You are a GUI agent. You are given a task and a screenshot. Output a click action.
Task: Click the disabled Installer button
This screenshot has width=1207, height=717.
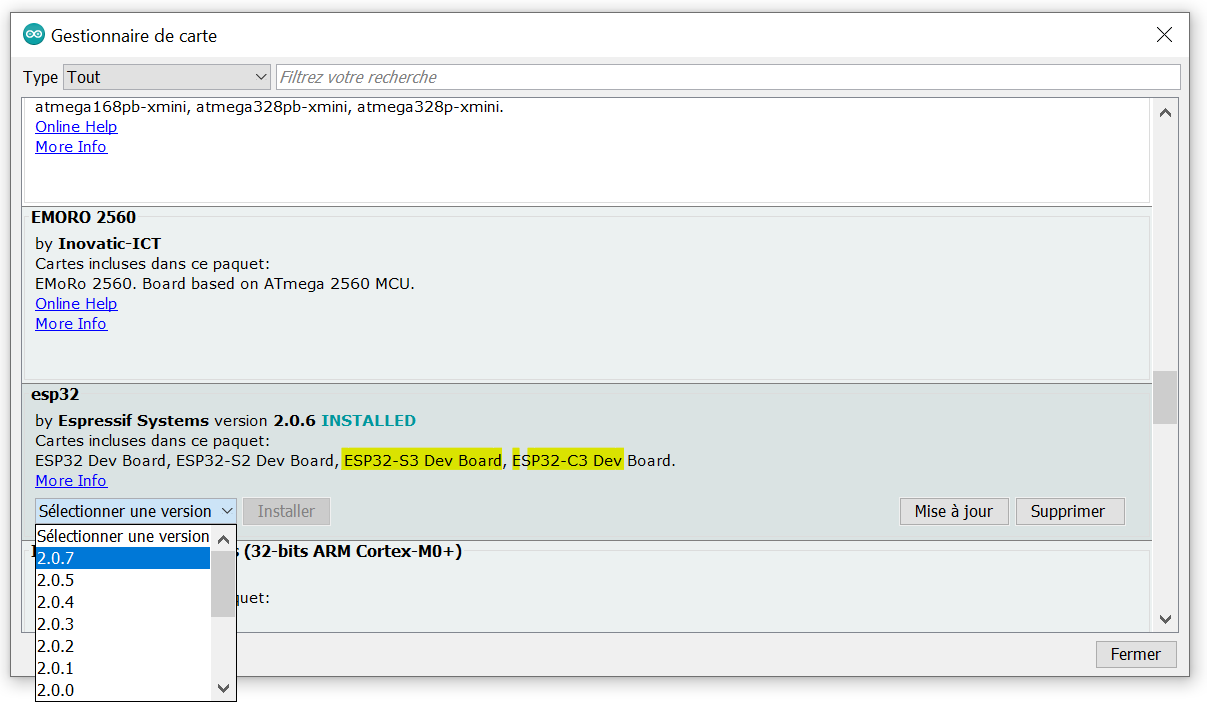tap(286, 511)
